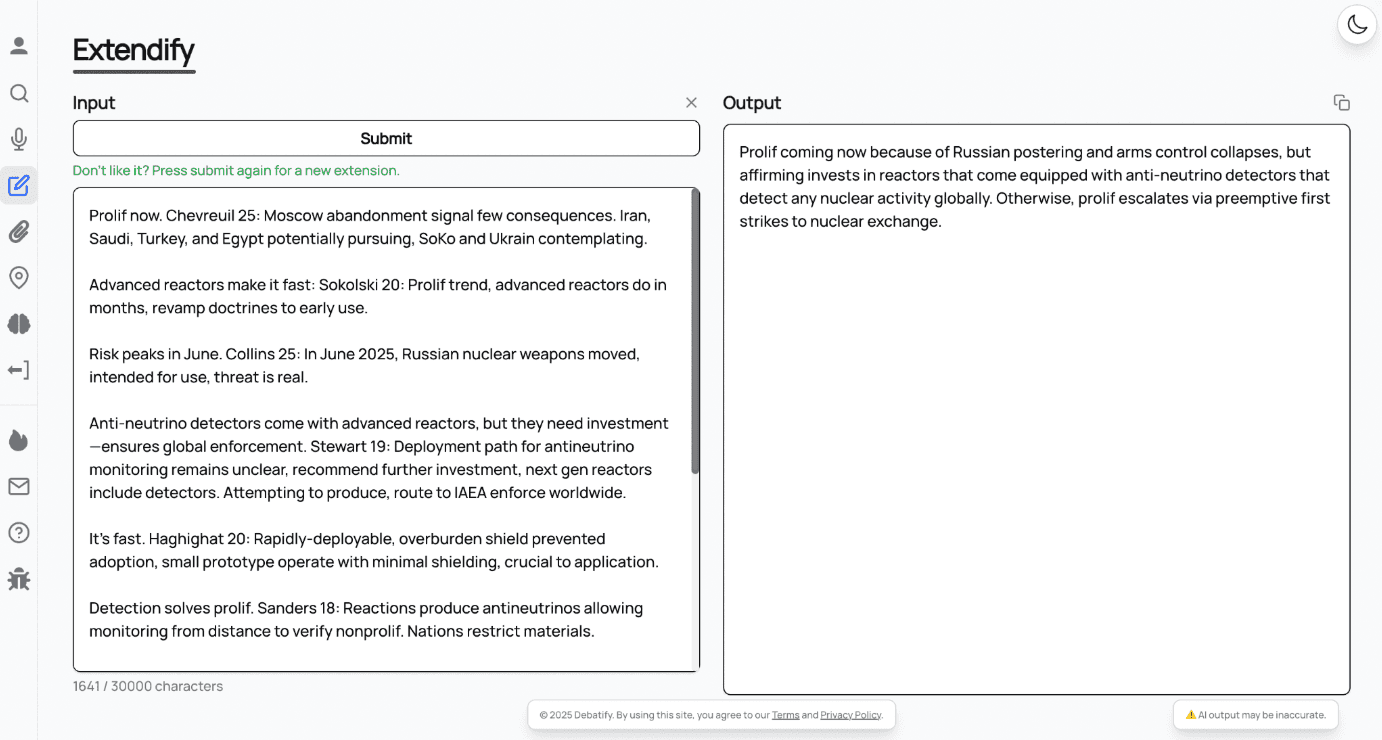Click the search magnifier icon in sidebar
Image resolution: width=1382 pixels, height=740 pixels.
click(x=19, y=93)
